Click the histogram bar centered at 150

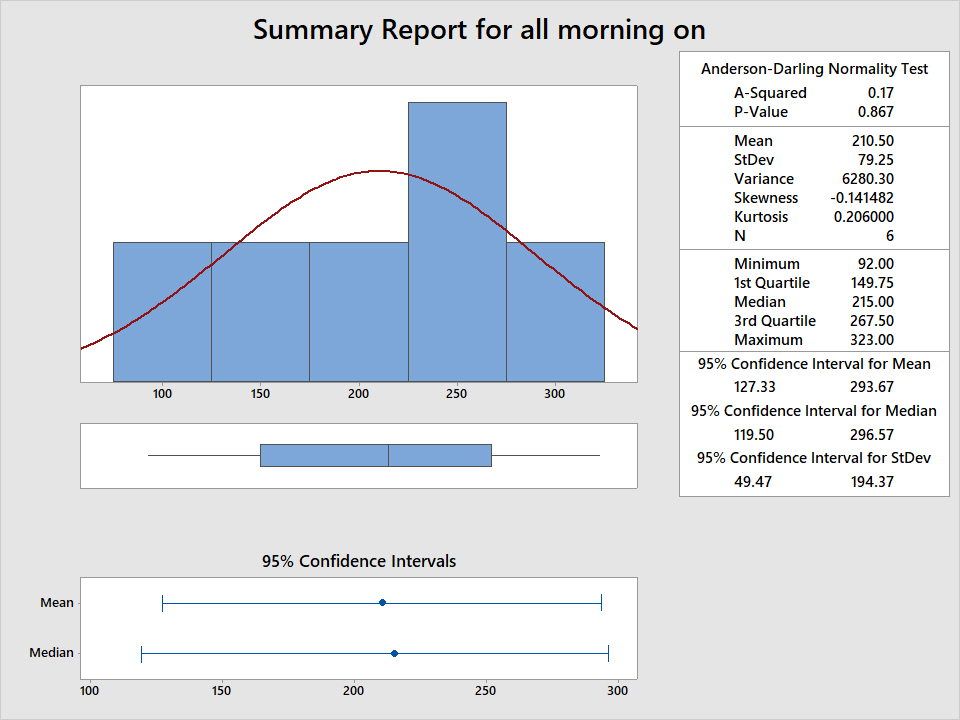(x=260, y=312)
